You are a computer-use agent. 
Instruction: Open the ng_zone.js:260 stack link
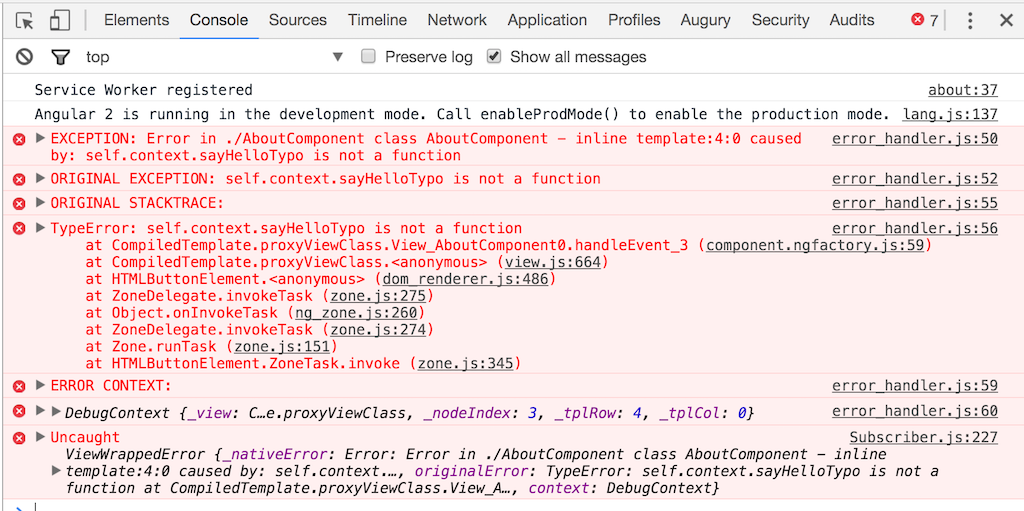356,312
